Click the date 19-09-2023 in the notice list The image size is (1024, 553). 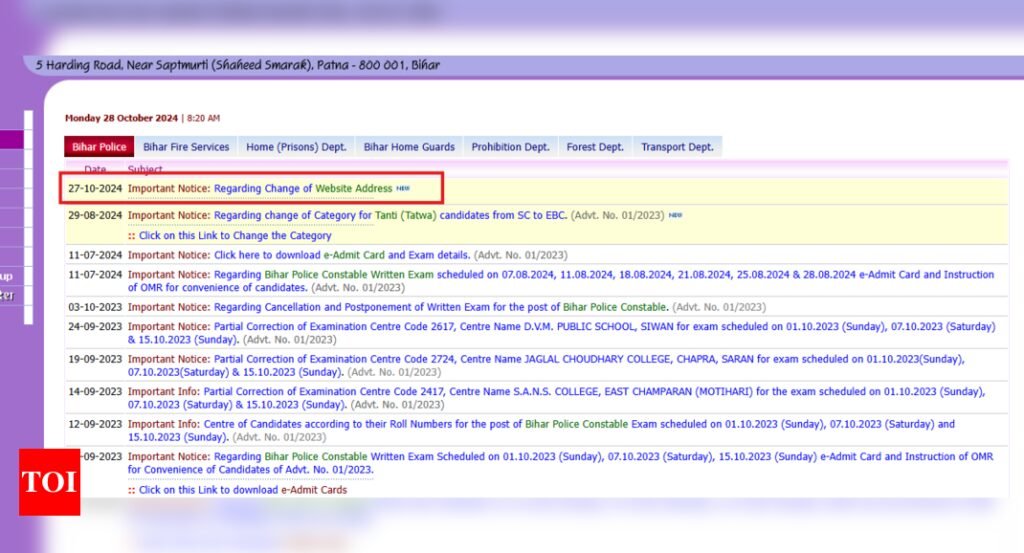95,359
